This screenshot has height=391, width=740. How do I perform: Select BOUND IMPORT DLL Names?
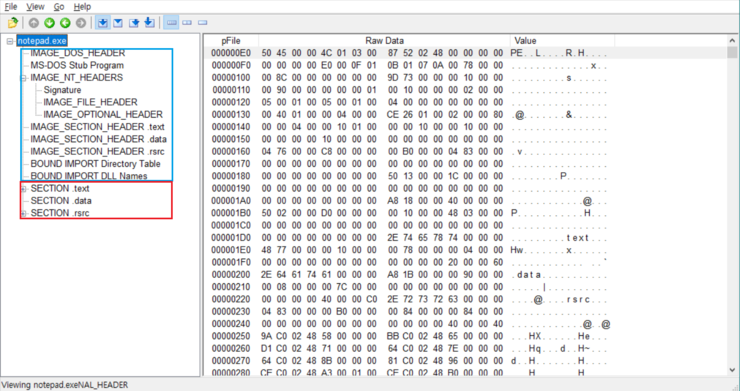(89, 176)
